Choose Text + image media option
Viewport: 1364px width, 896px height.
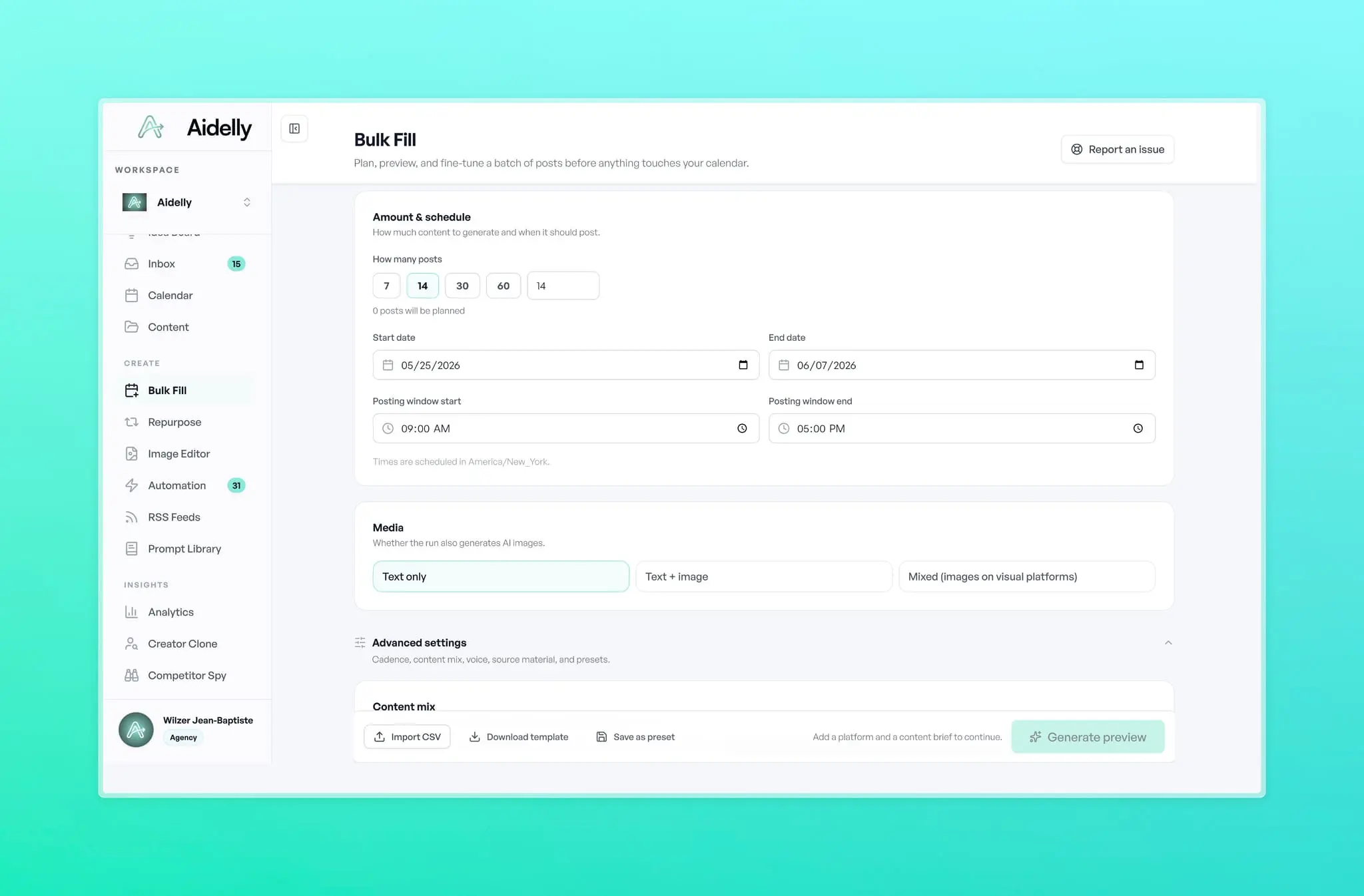[764, 576]
